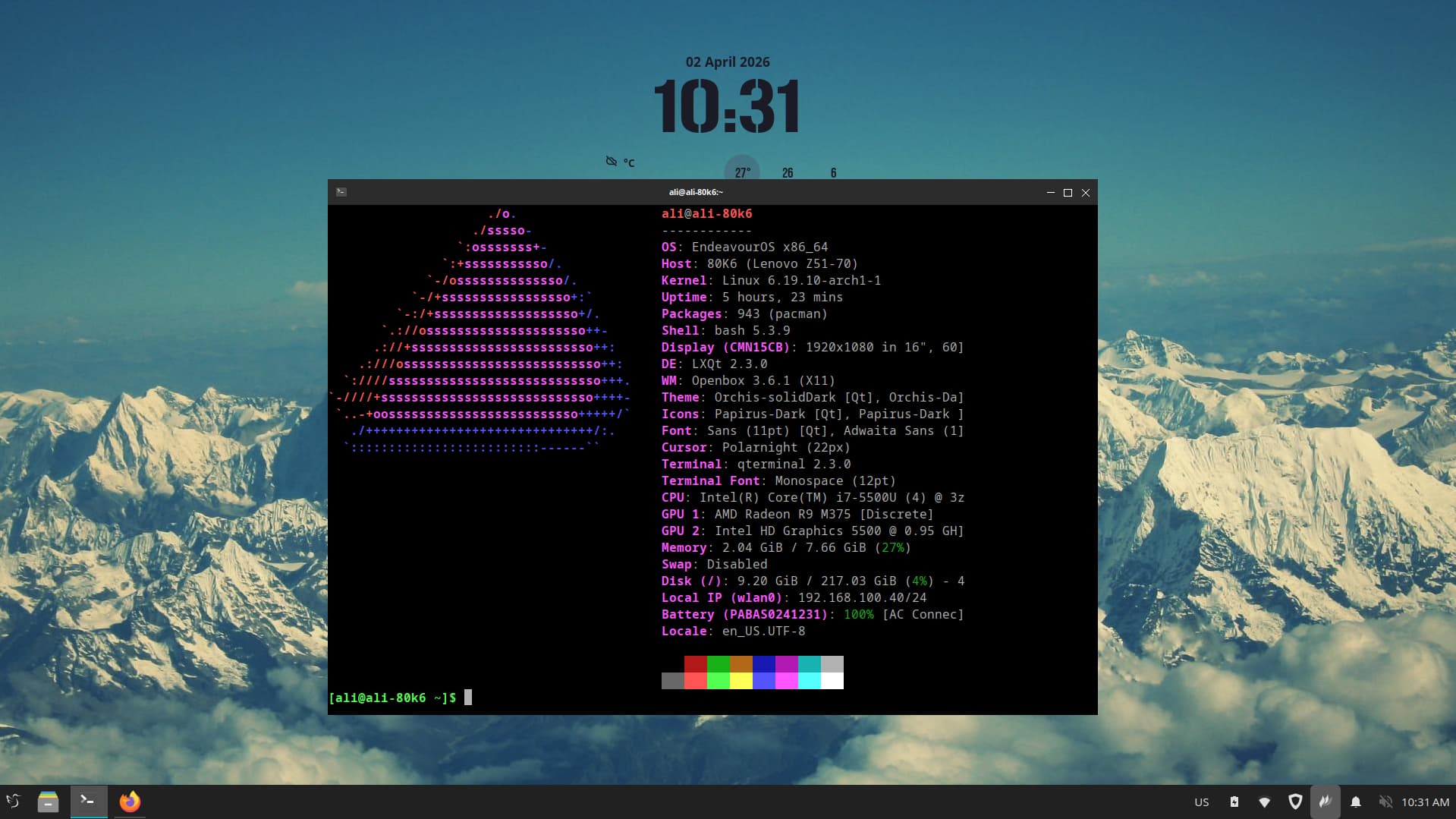Click the 27° temperature circle on desktop widget
Image resolution: width=1456 pixels, height=819 pixels.
[x=742, y=172]
